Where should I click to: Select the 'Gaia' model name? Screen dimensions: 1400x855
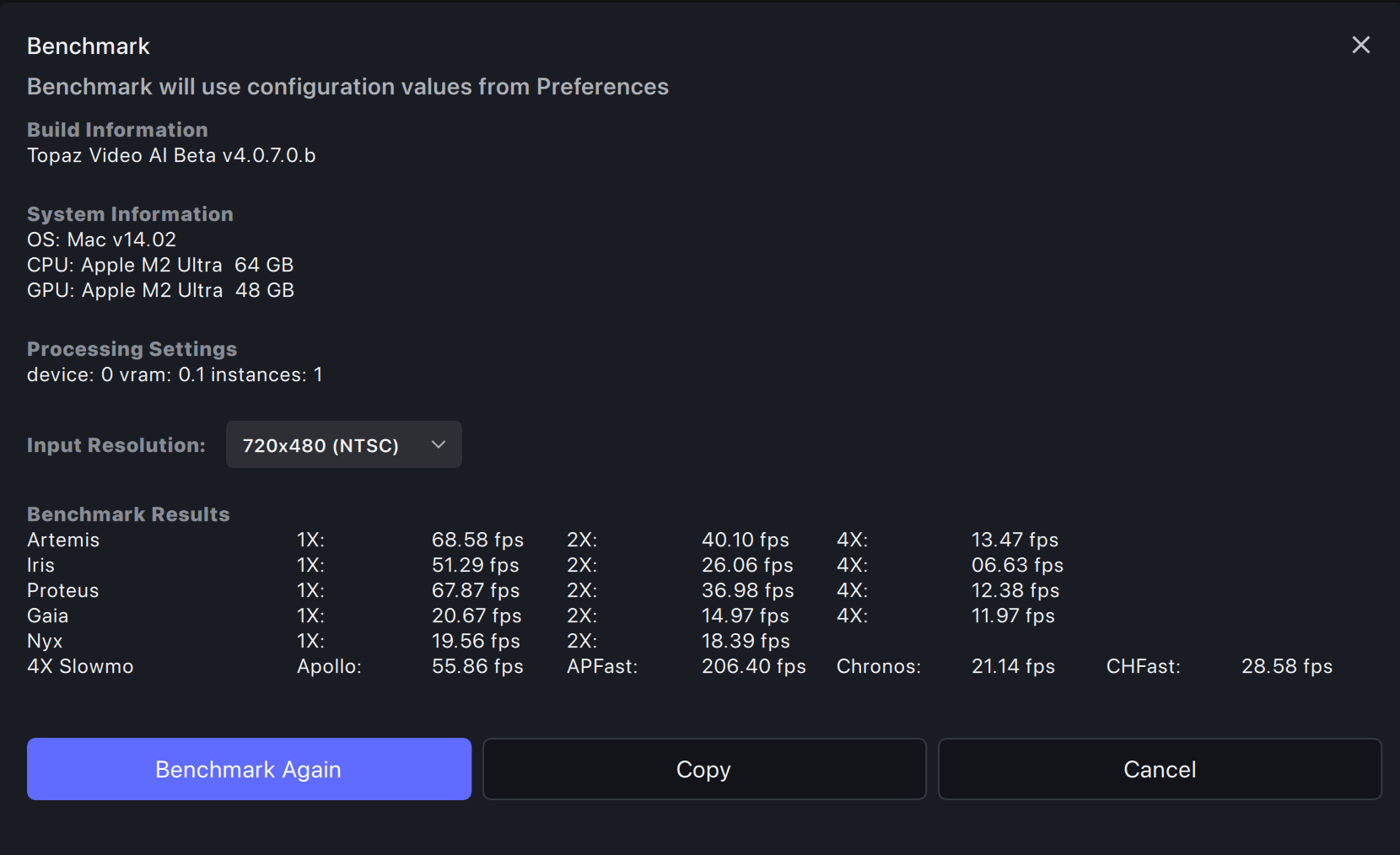(48, 616)
